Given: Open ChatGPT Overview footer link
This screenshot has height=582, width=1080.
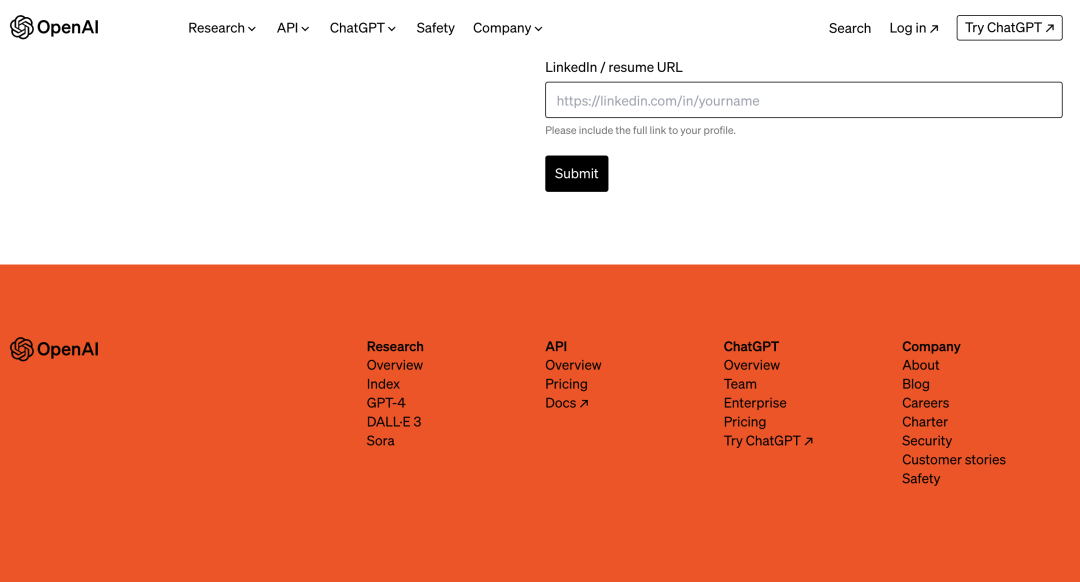Looking at the screenshot, I should click(751, 365).
